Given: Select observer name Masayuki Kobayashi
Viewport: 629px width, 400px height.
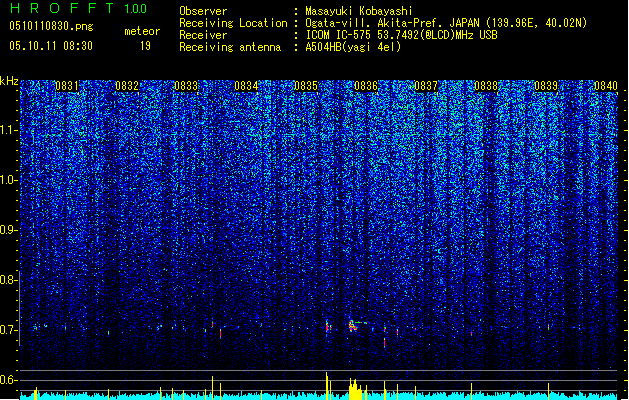Looking at the screenshot, I should coord(359,11).
